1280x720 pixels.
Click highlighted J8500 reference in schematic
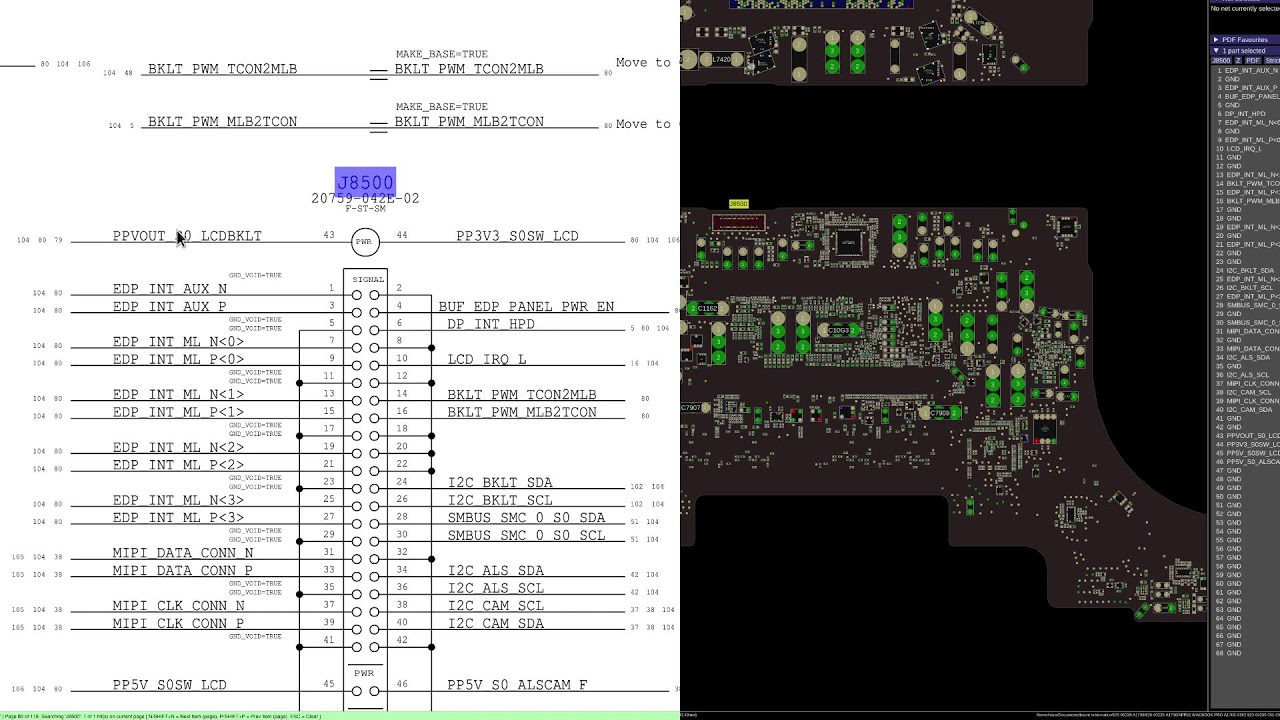365,182
